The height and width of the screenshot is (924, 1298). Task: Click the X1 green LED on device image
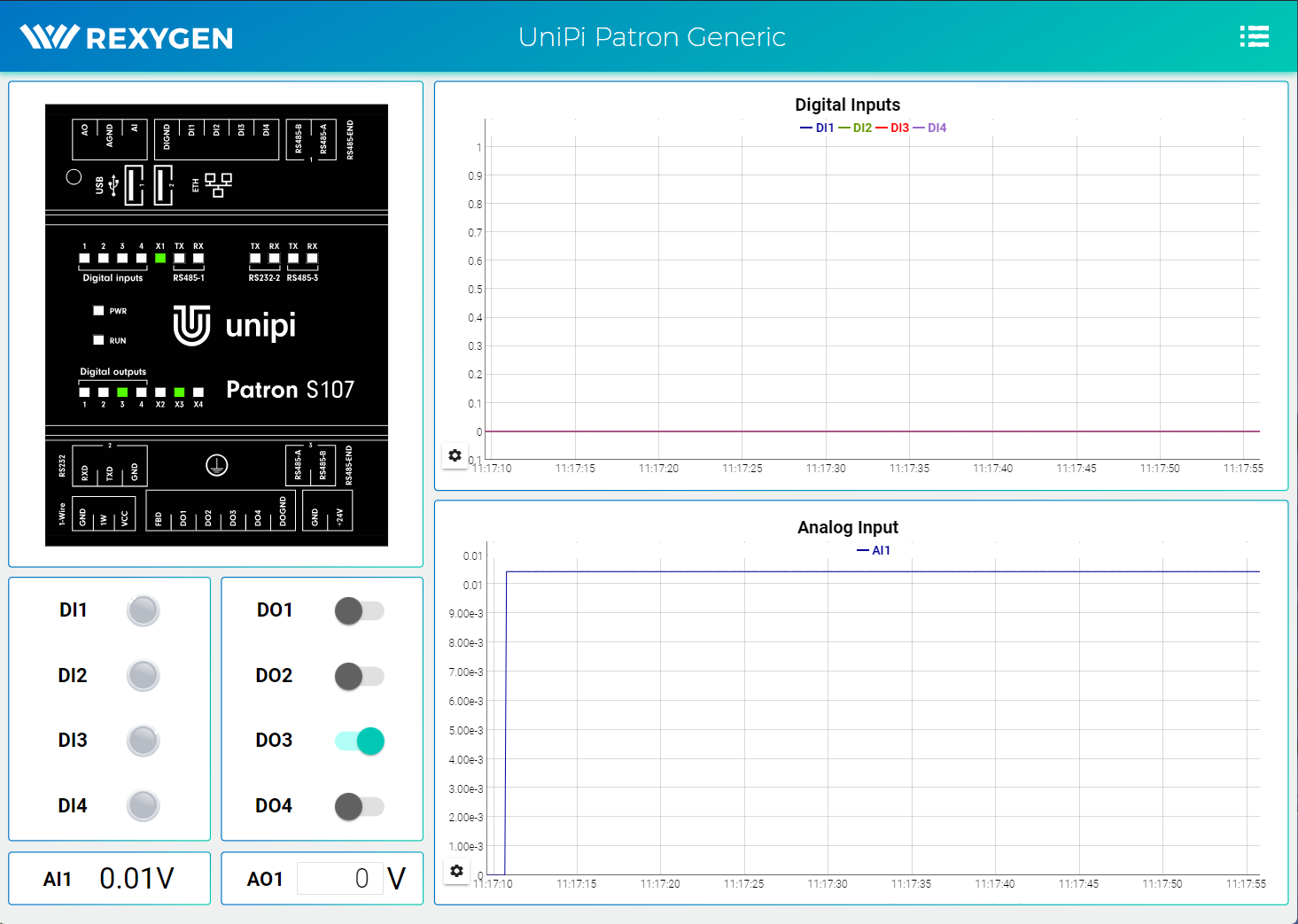(x=160, y=259)
